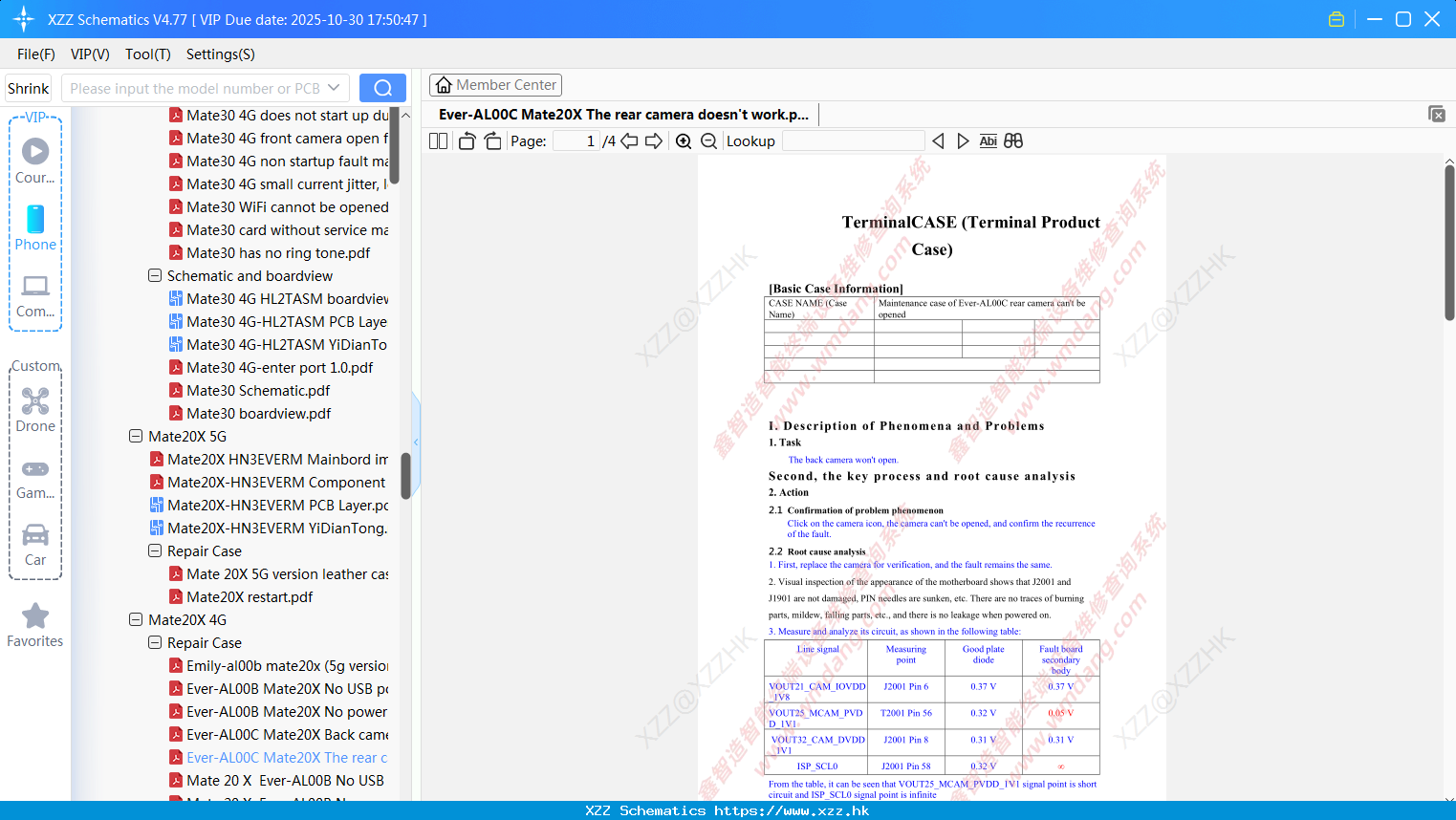
Task: Toggle the Abi text match option
Action: click(x=988, y=140)
